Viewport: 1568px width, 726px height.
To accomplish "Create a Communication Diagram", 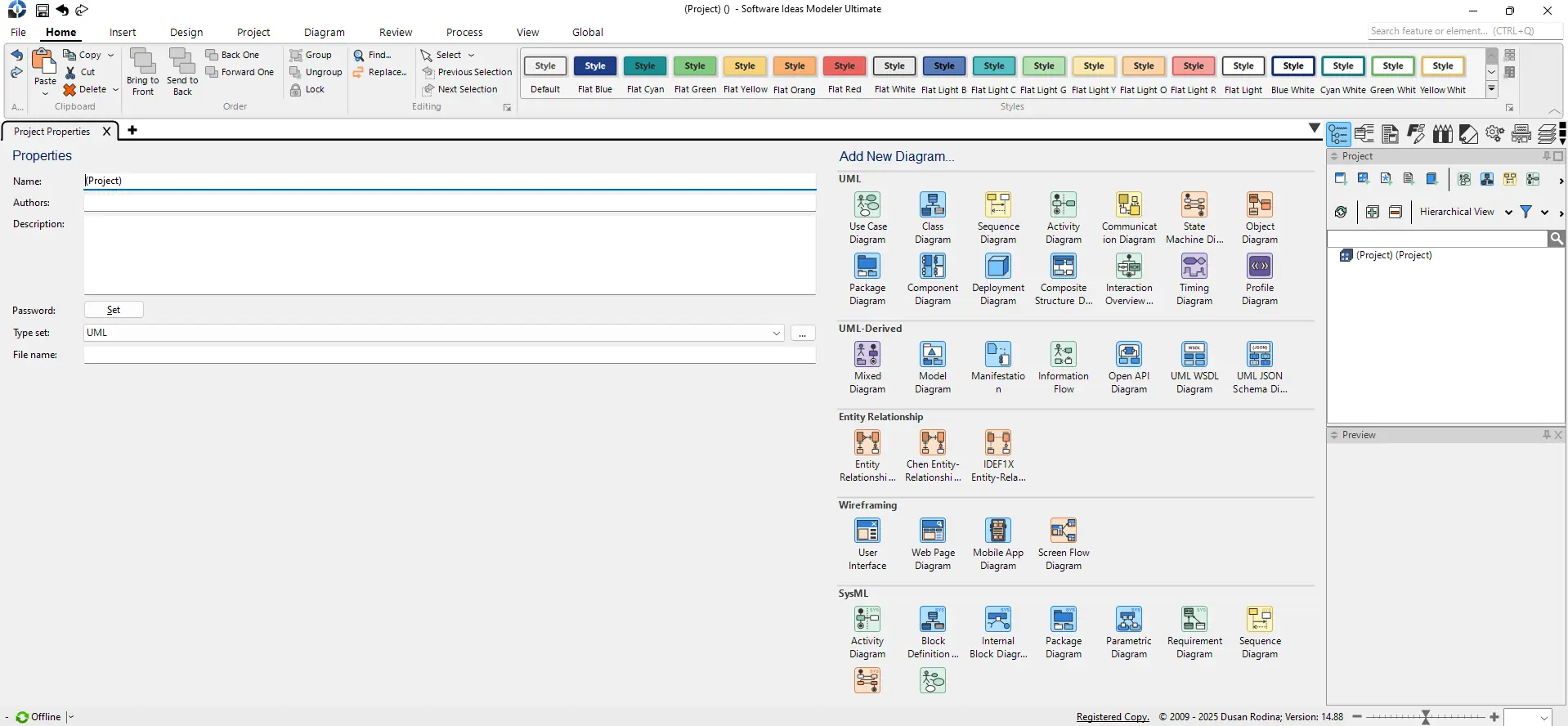I will coord(1129,217).
